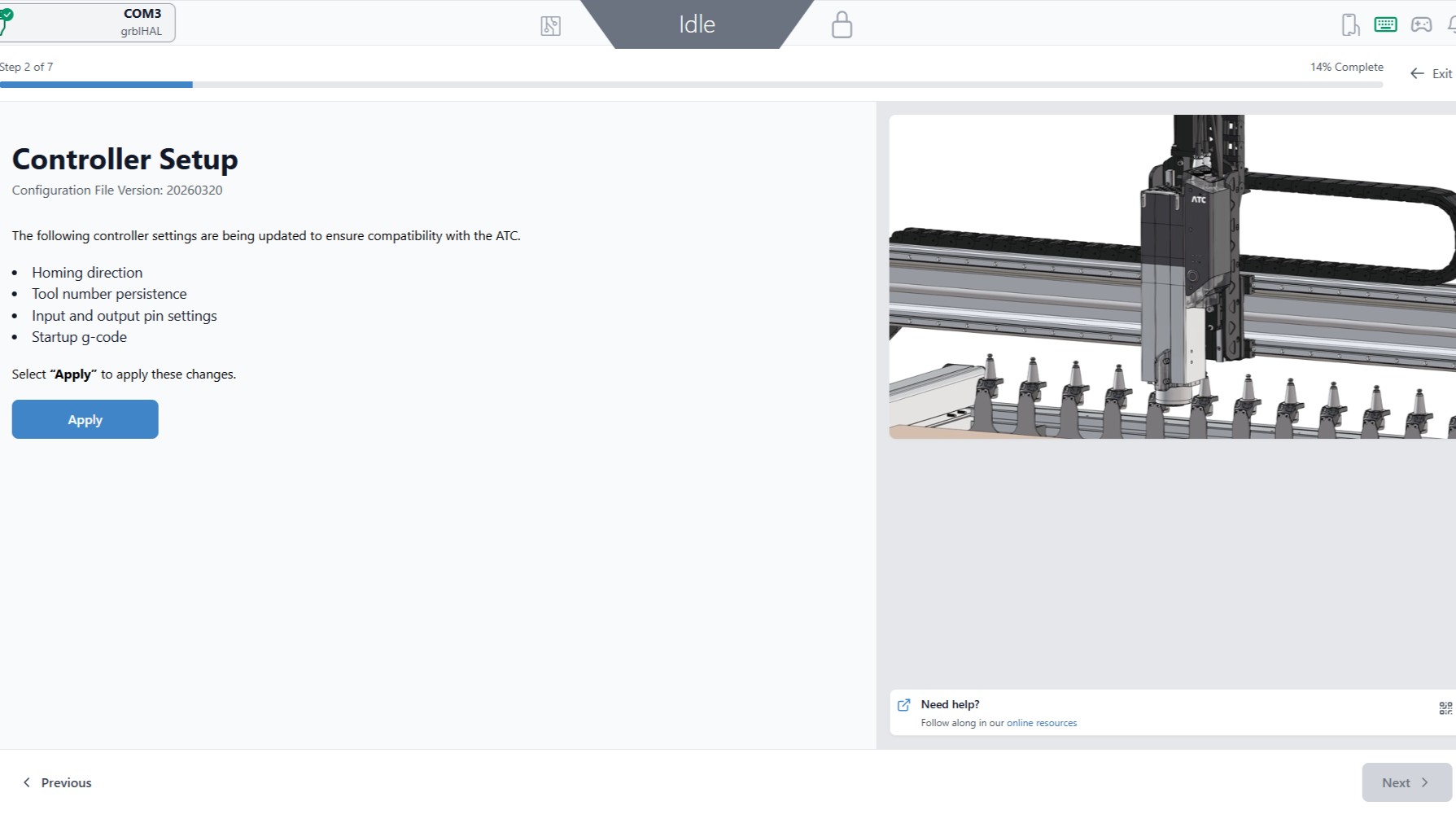Show the QR code for help
Viewport: 1456px width, 819px height.
(1445, 708)
